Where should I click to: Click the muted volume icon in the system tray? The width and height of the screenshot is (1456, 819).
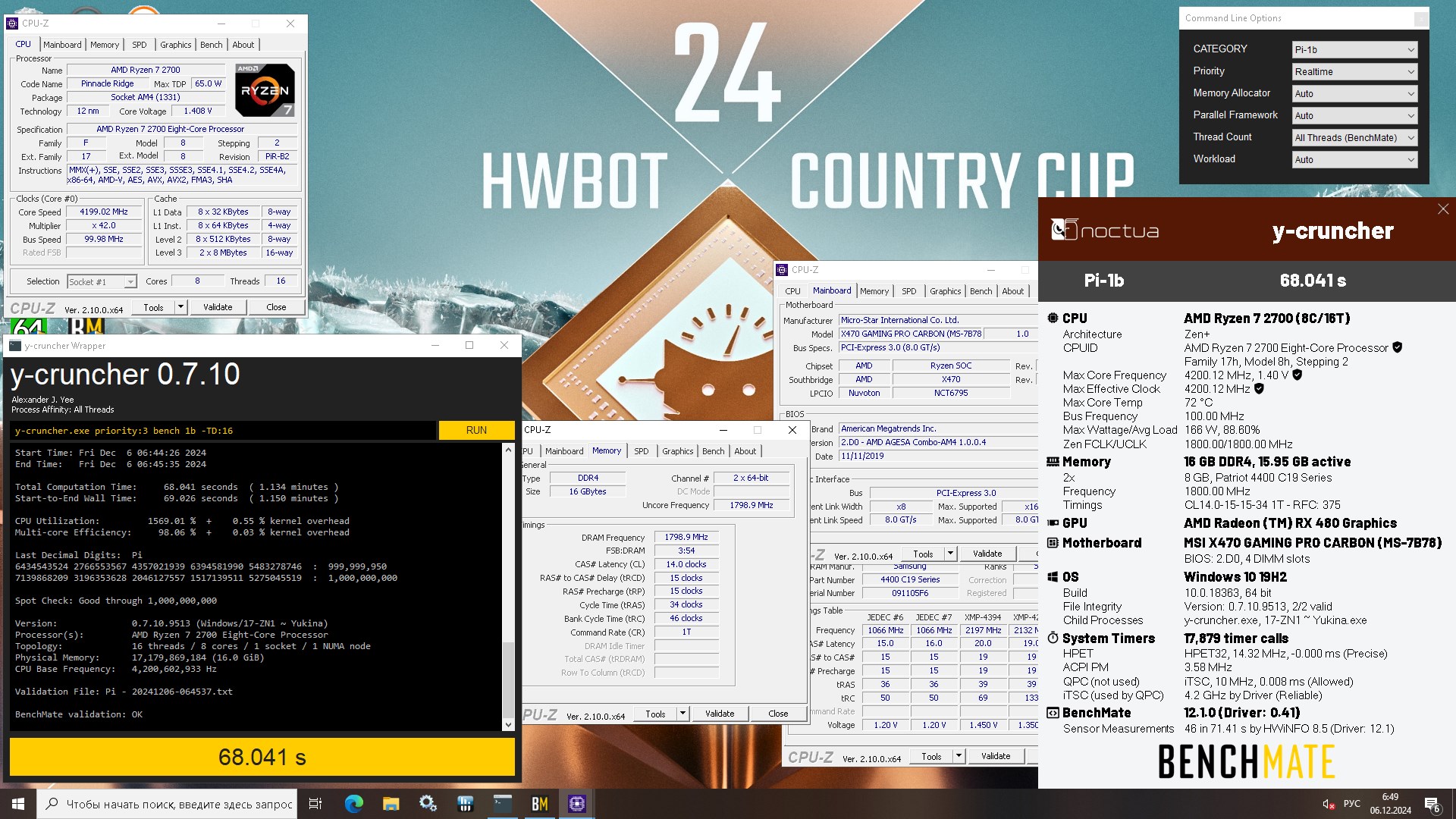(1329, 804)
